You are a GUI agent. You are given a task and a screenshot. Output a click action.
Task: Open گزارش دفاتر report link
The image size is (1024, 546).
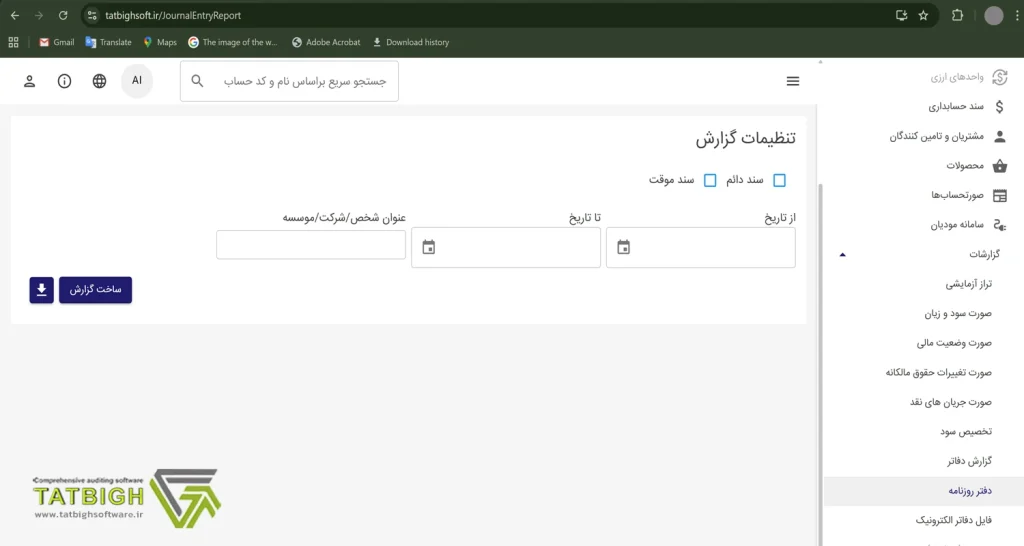coord(968,461)
